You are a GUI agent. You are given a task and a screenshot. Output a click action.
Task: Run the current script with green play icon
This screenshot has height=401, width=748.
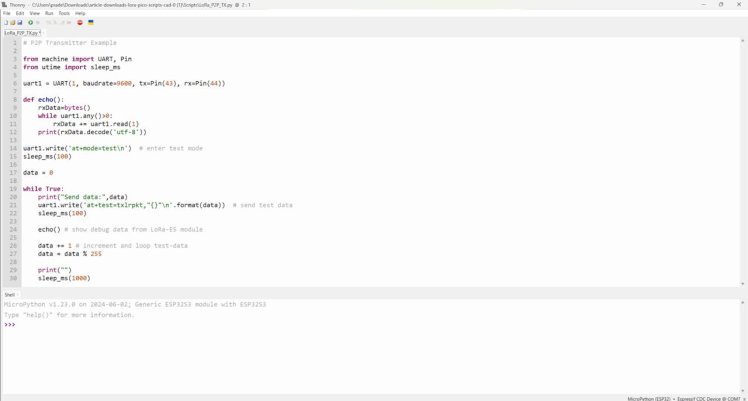(31, 22)
